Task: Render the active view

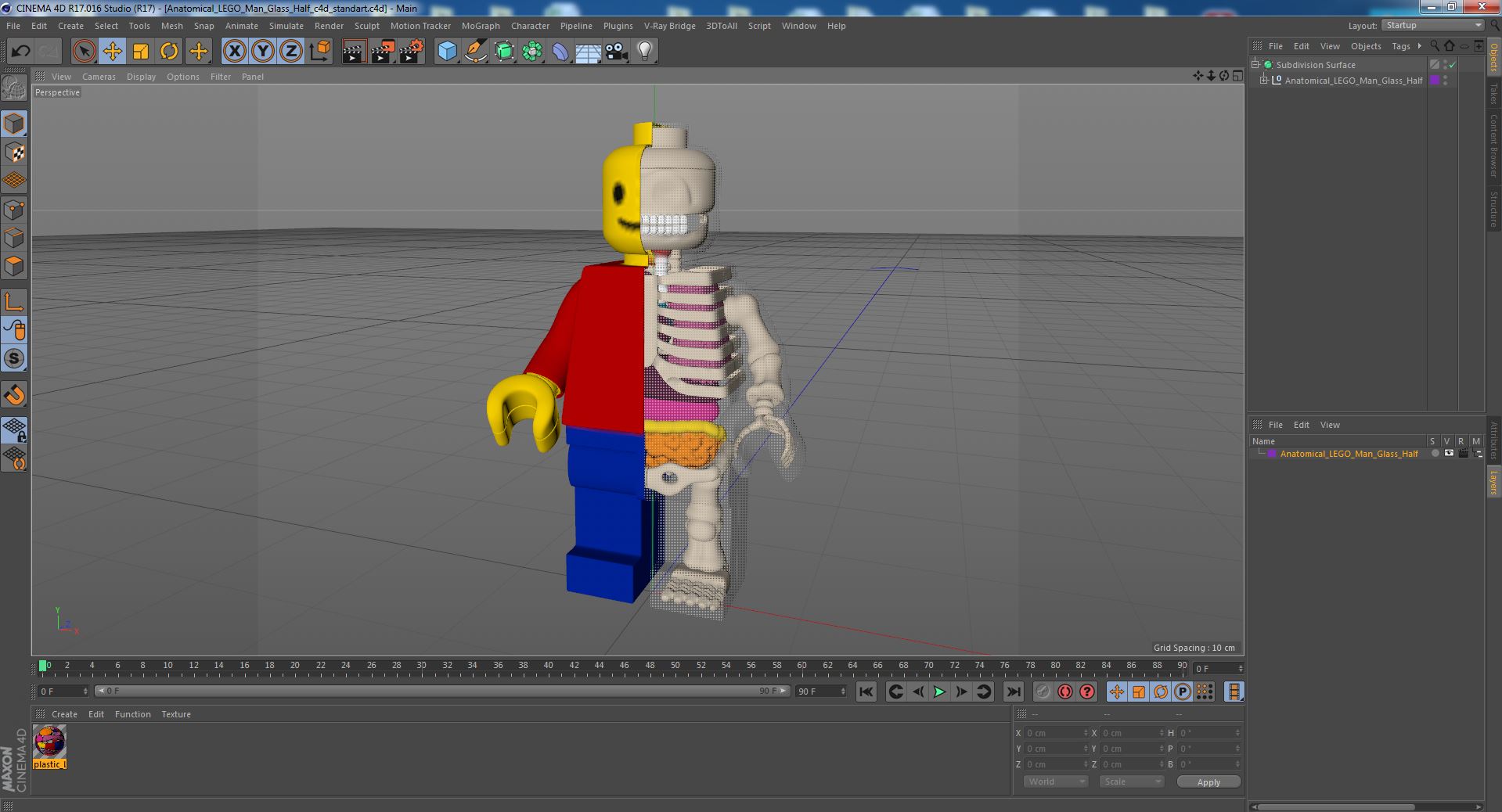Action: (354, 52)
